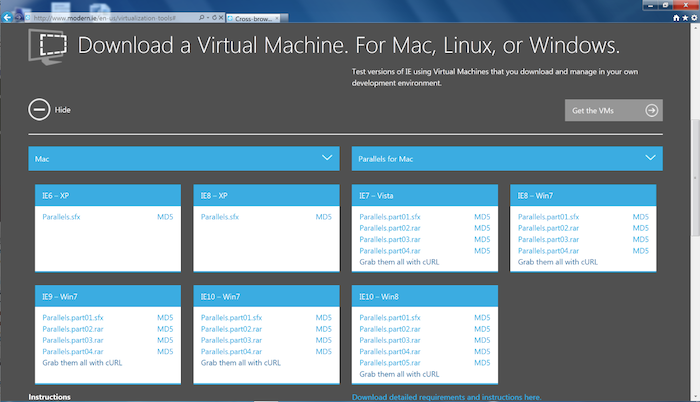Download Parallels.part01.sfx for IE9 – Win7
The height and width of the screenshot is (402, 700).
(73, 318)
